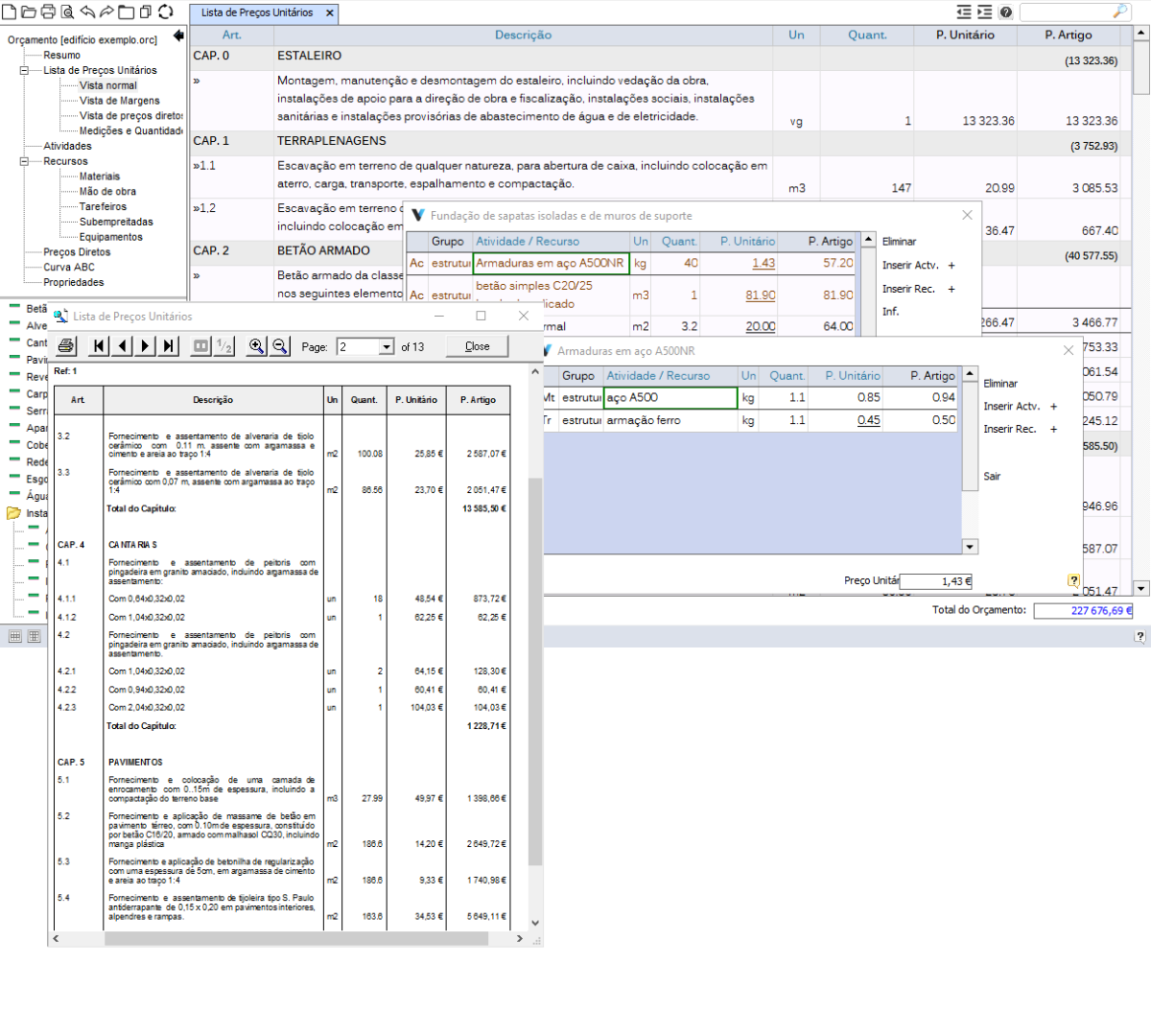Expand Inserir Rec. in Fundação dialog
Viewport: 1151px width, 1036px height.
coord(951,289)
